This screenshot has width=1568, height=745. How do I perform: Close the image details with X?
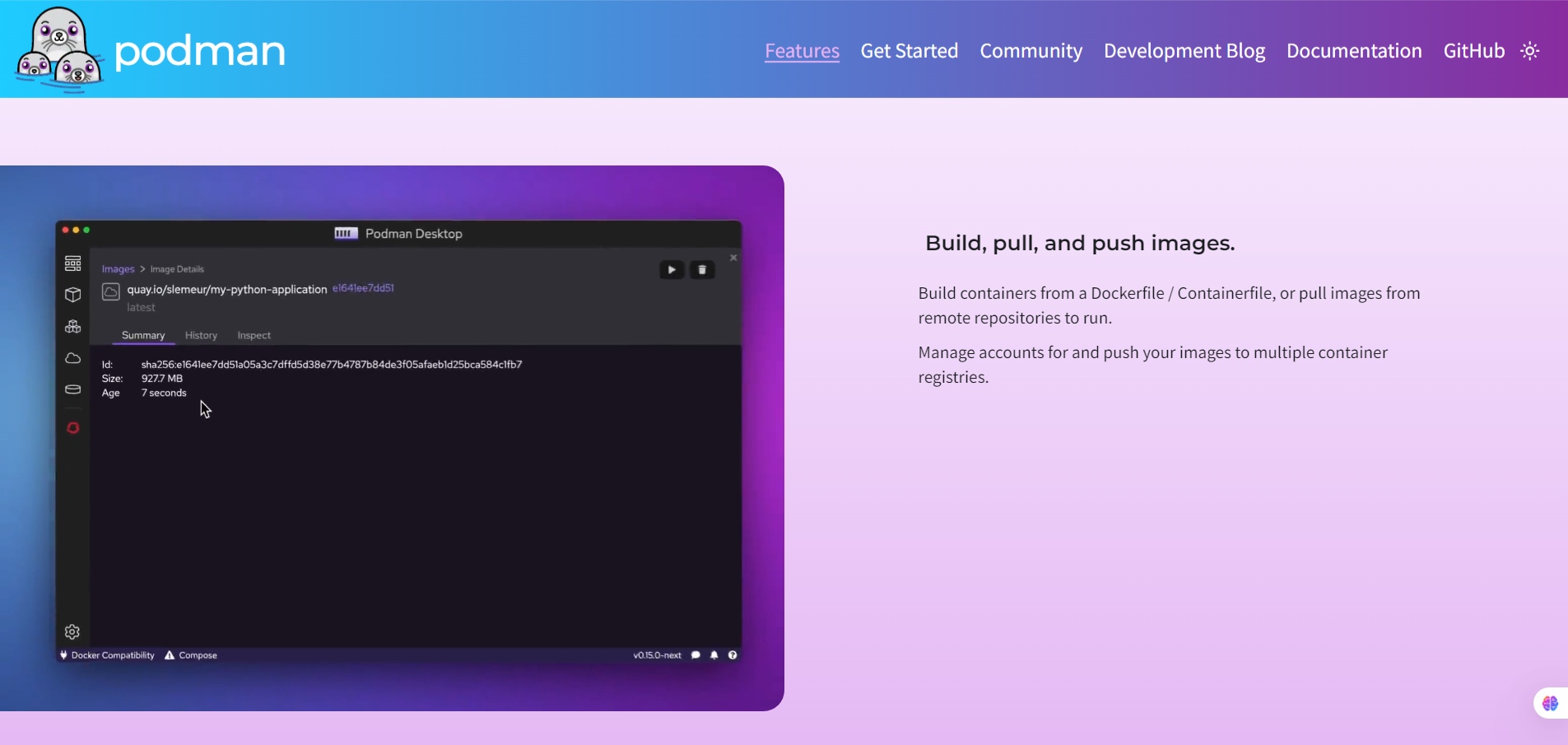click(733, 258)
